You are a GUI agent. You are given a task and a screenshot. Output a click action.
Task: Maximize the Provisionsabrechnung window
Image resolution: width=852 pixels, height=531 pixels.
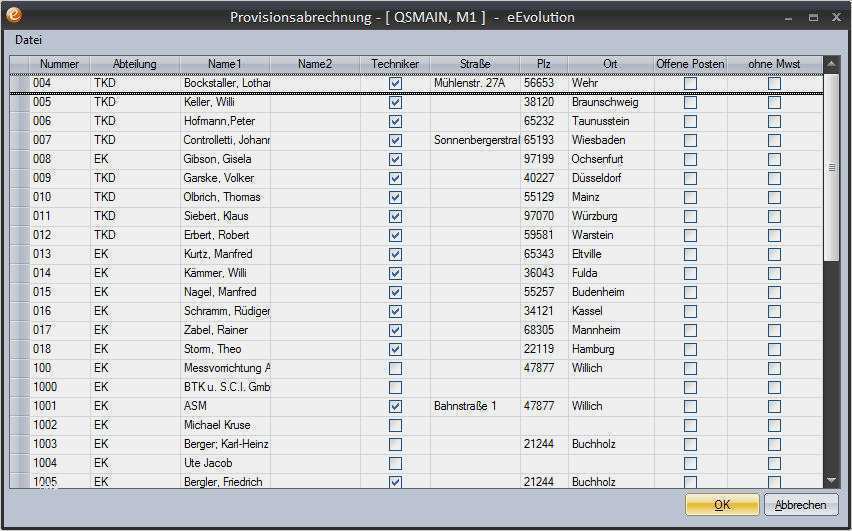813,17
